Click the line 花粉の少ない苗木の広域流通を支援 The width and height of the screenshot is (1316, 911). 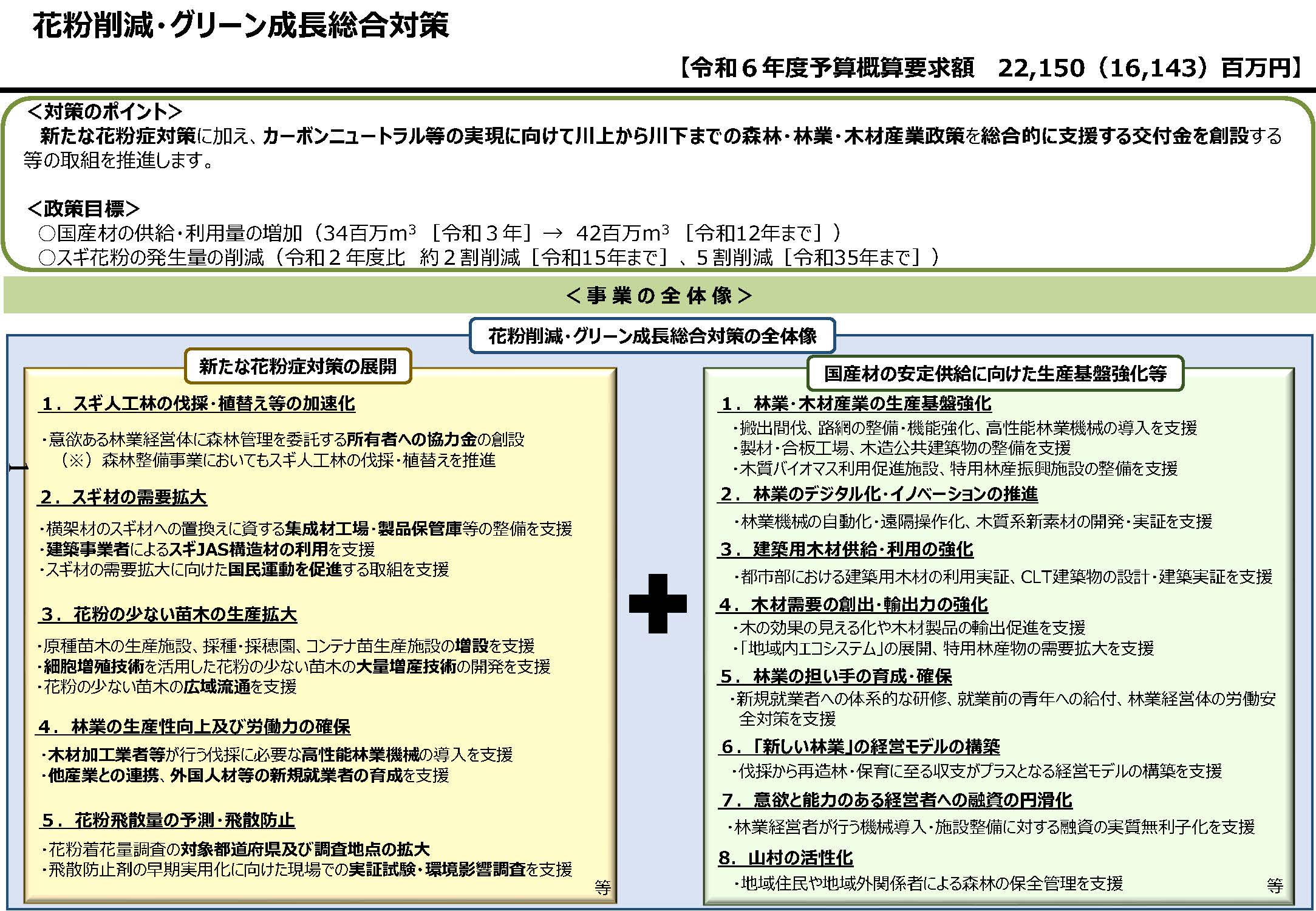point(168,687)
